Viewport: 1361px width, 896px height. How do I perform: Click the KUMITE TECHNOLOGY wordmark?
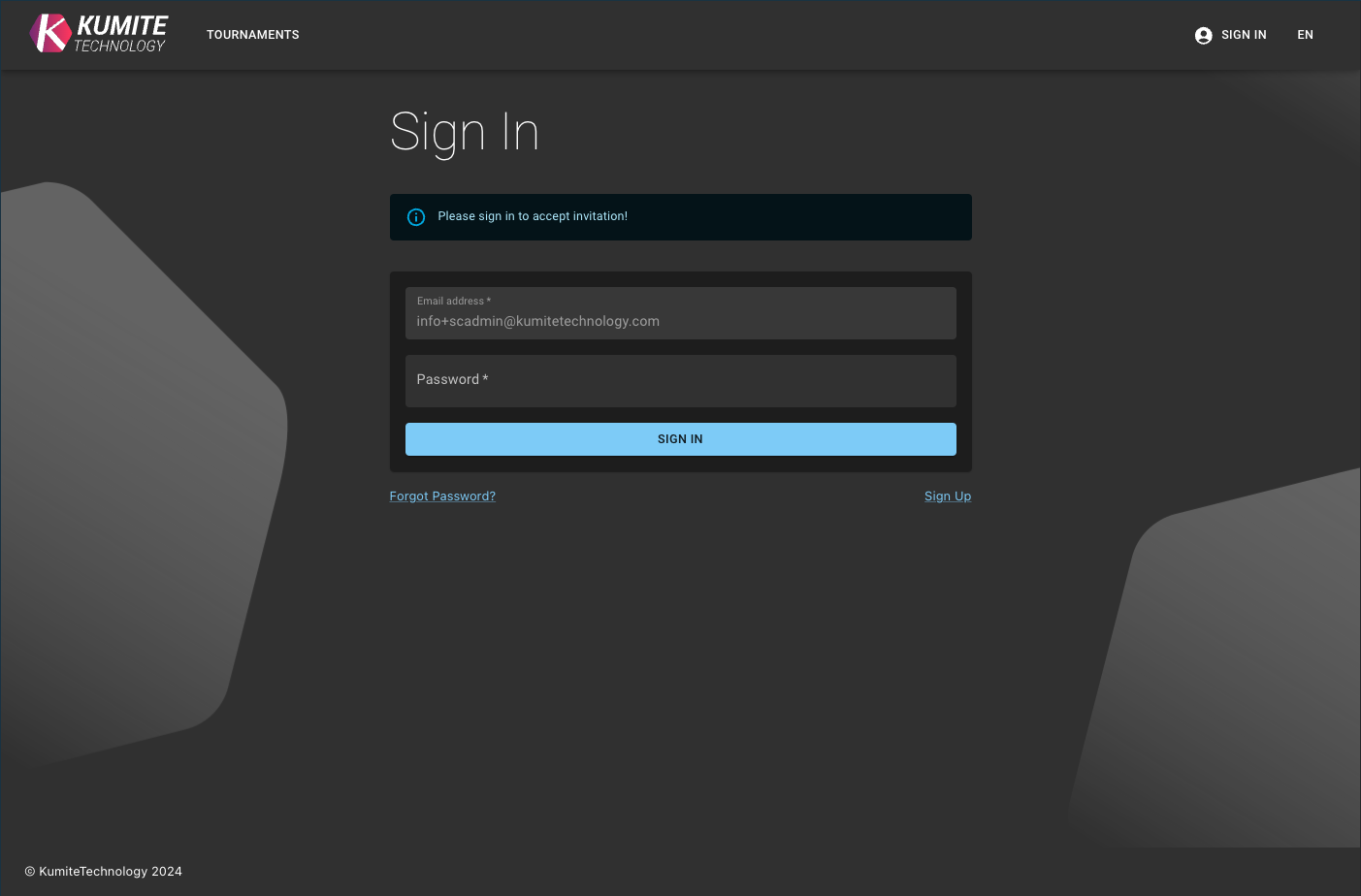pos(121,33)
